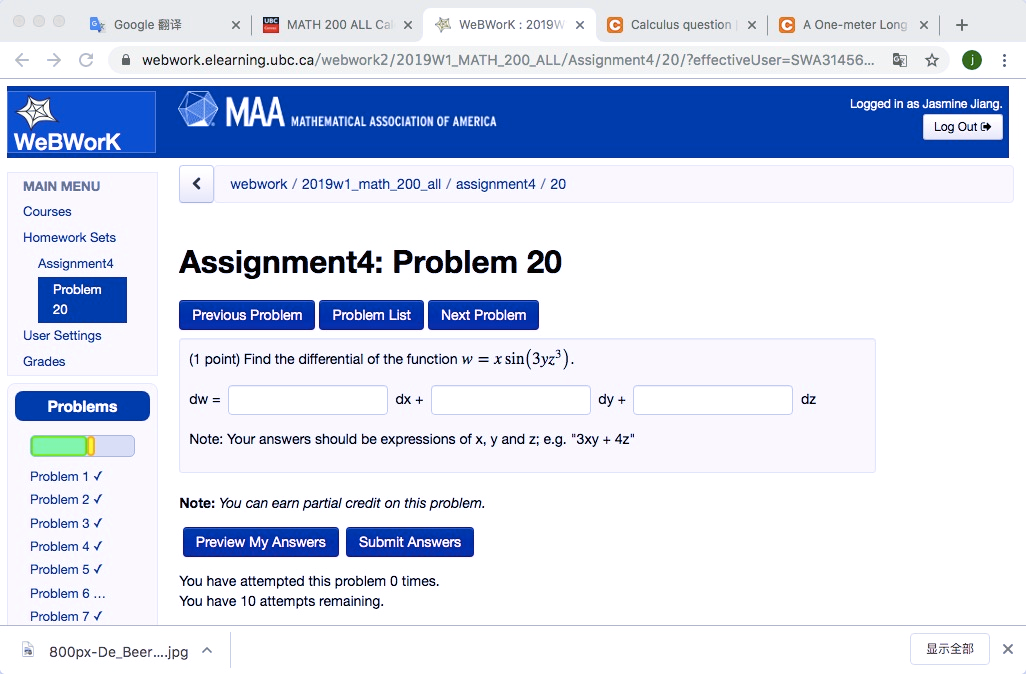Click the breadcrumb back chevron above the problem
The height and width of the screenshot is (674, 1026).
click(x=196, y=183)
